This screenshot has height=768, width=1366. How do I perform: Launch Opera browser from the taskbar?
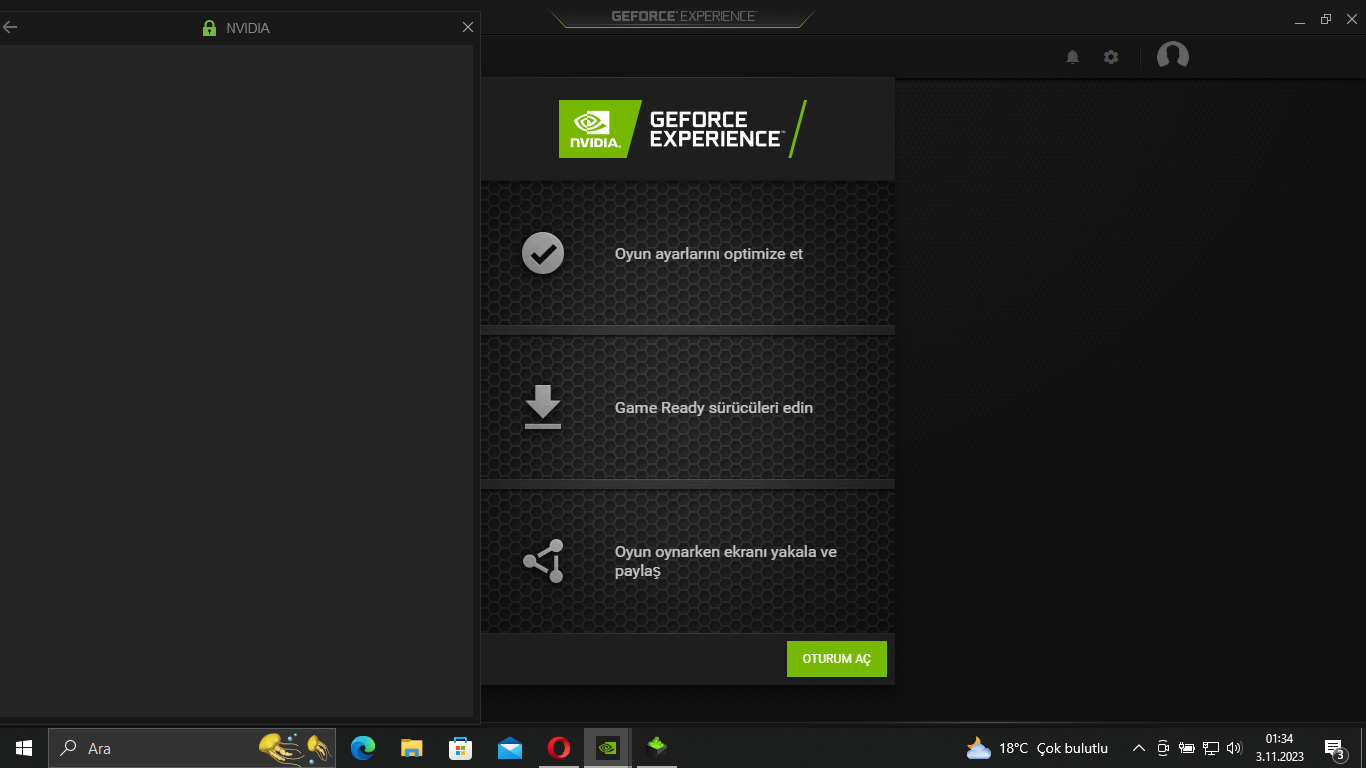click(x=559, y=748)
